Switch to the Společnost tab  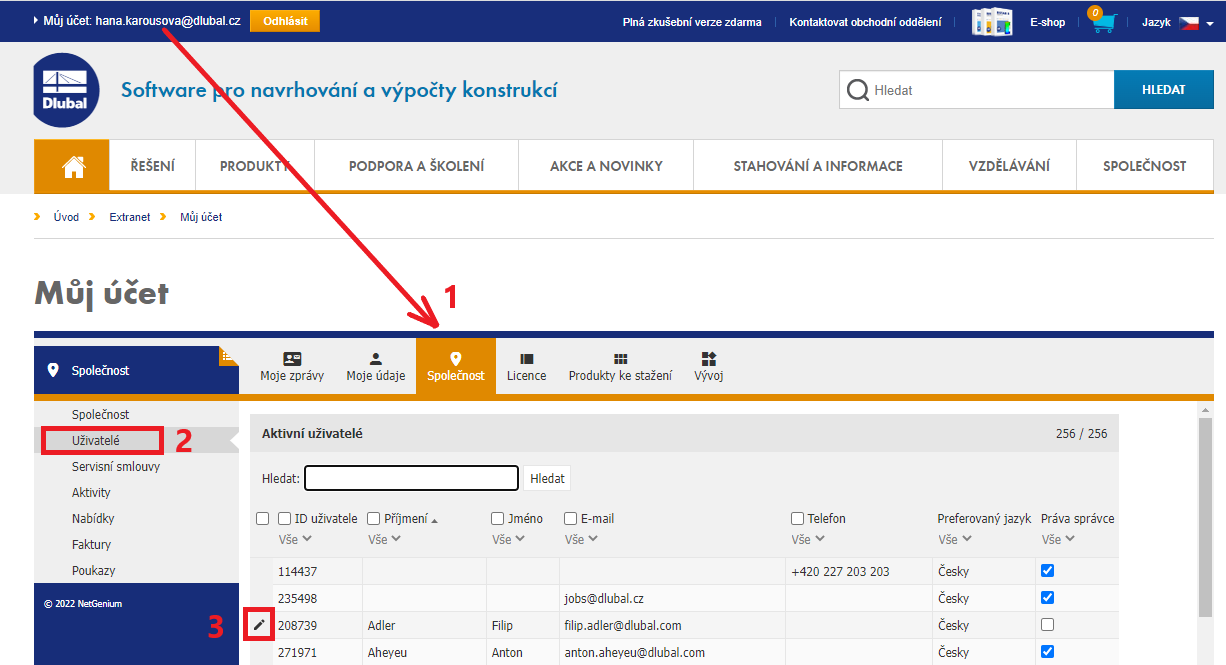pyautogui.click(x=455, y=366)
